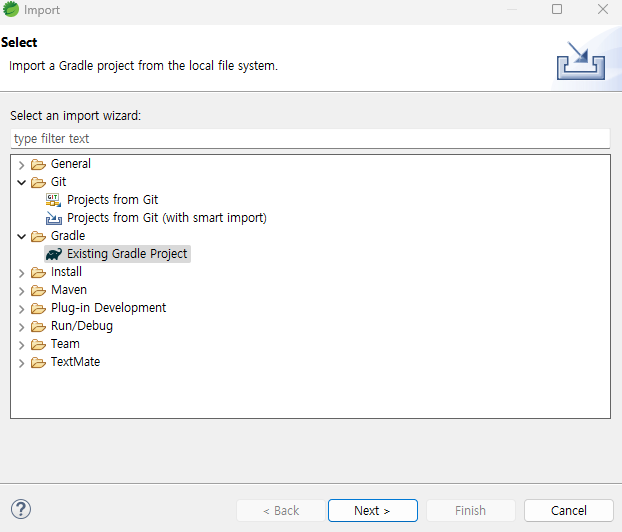Select the 'Plug-in Development' label
622x532 pixels.
pos(108,308)
